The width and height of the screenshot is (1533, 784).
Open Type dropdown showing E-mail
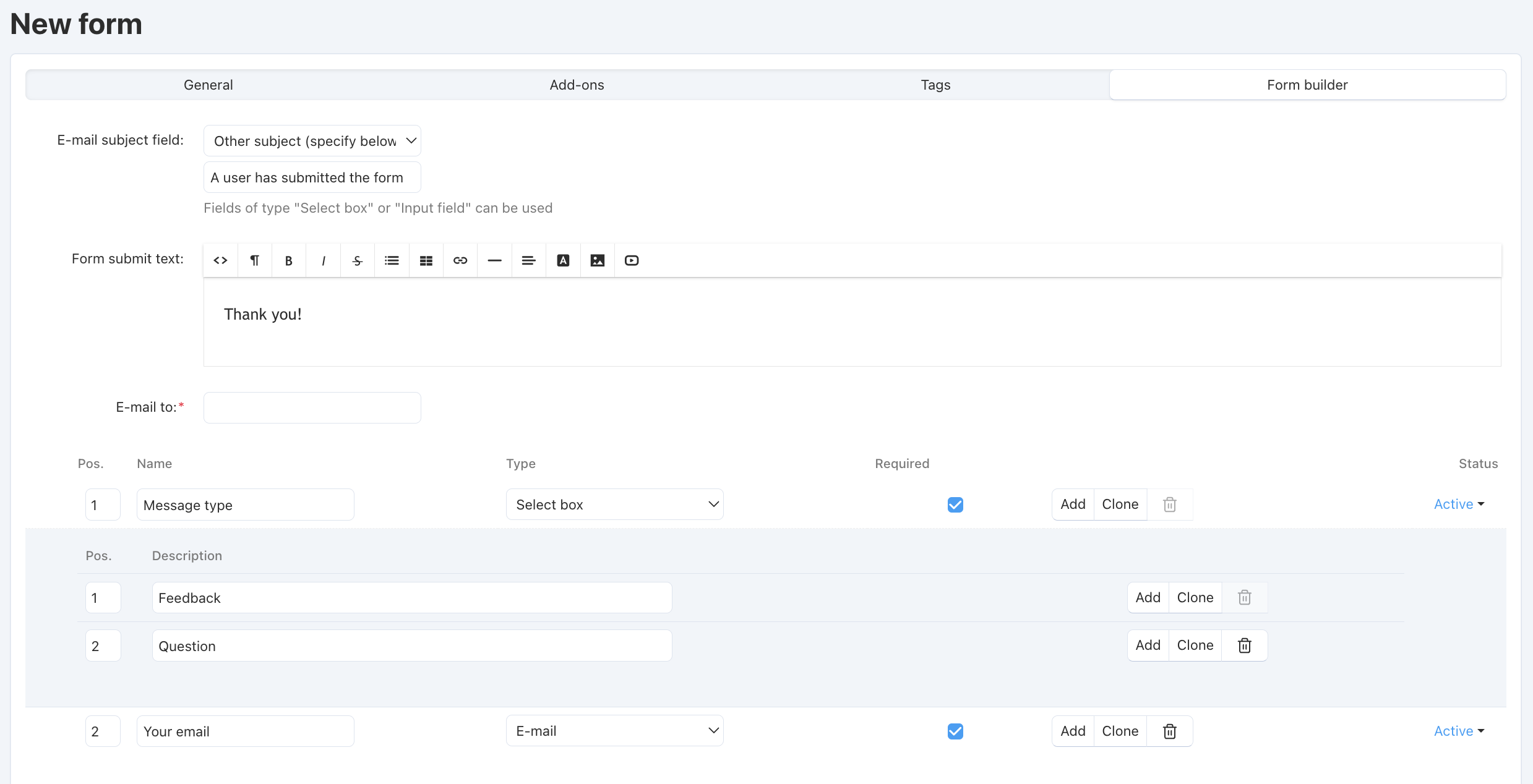(615, 731)
